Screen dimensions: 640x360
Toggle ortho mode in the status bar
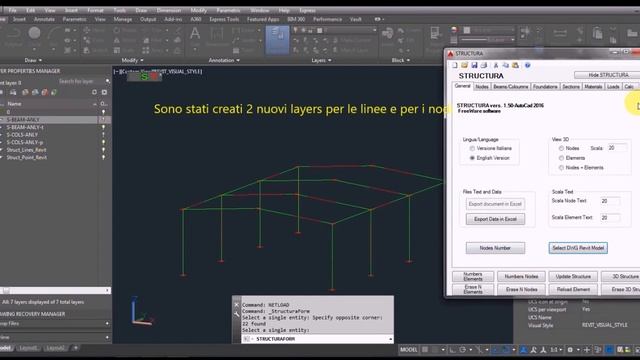point(452,350)
